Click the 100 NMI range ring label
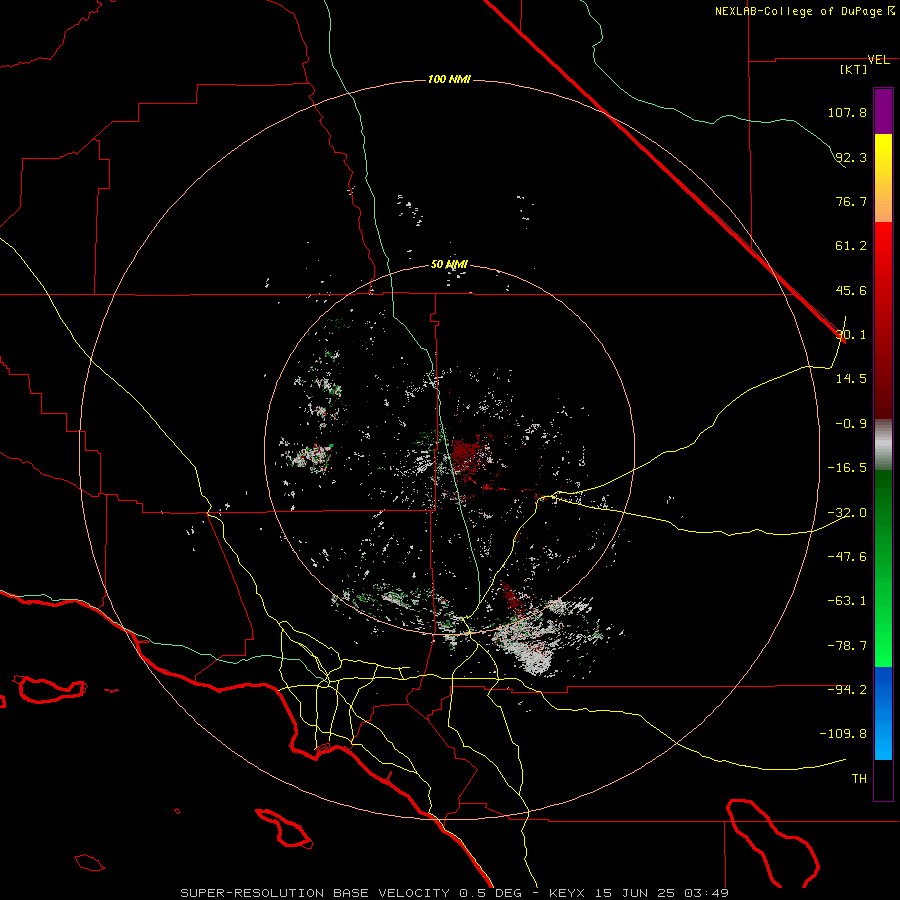The image size is (900, 900). tap(449, 79)
